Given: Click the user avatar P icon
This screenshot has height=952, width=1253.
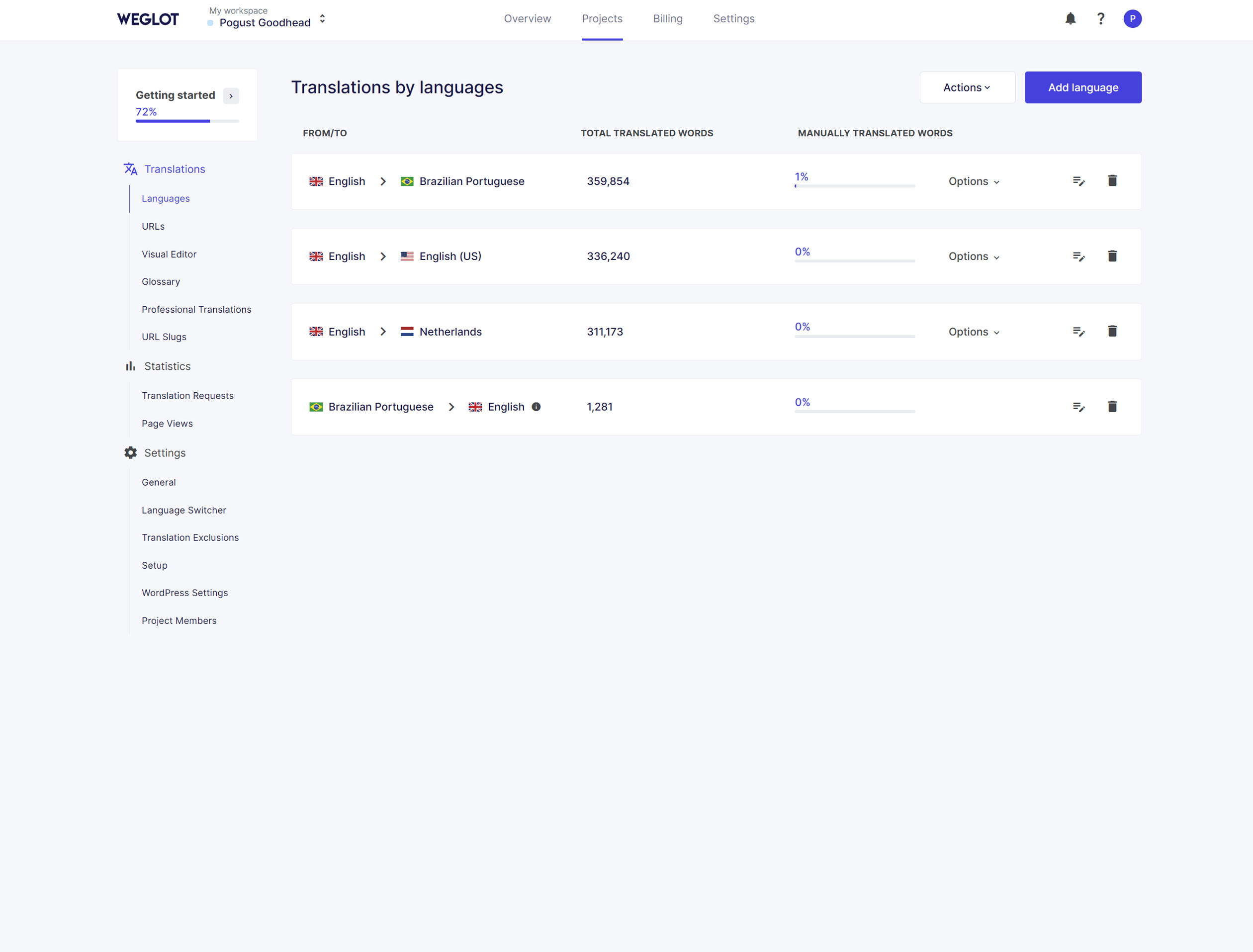Looking at the screenshot, I should pyautogui.click(x=1132, y=19).
